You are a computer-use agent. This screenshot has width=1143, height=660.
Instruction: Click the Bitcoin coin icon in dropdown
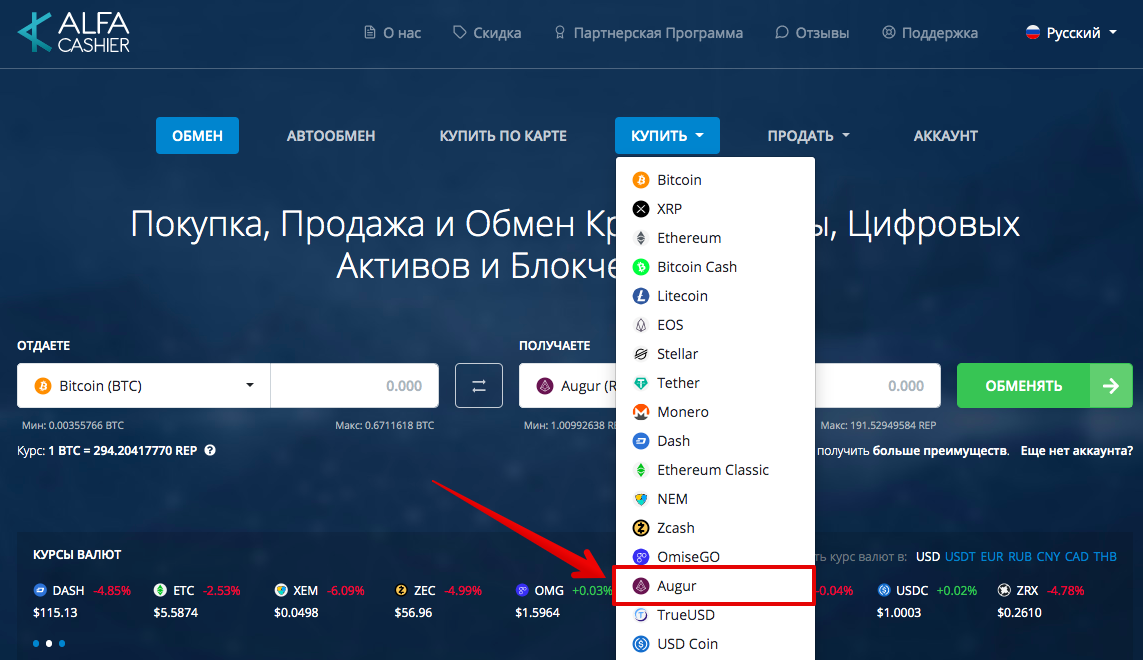point(641,180)
